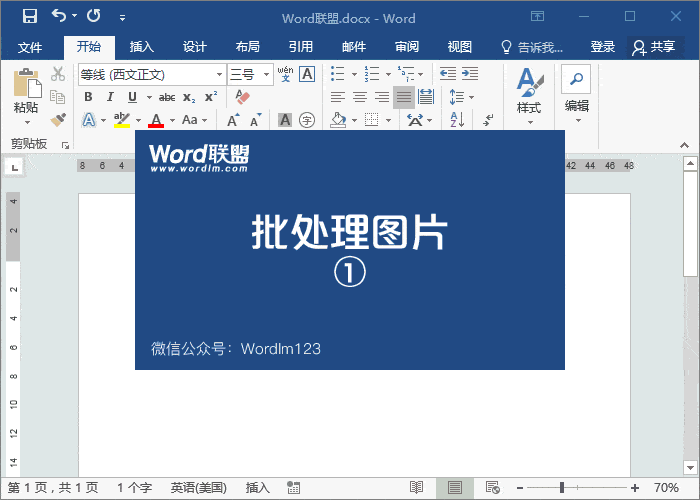Click the 告诉我 search box
The width and height of the screenshot is (700, 500).
click(532, 47)
